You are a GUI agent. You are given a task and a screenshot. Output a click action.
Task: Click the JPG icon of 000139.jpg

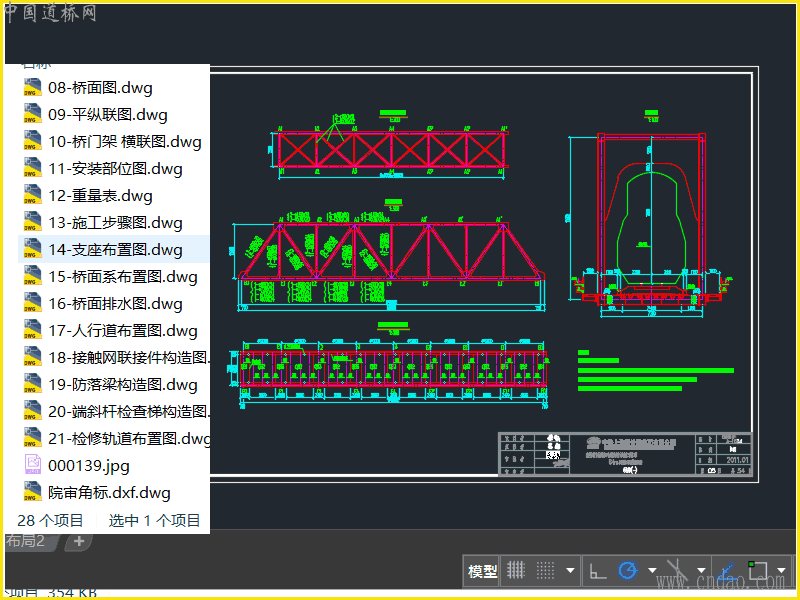coord(33,465)
